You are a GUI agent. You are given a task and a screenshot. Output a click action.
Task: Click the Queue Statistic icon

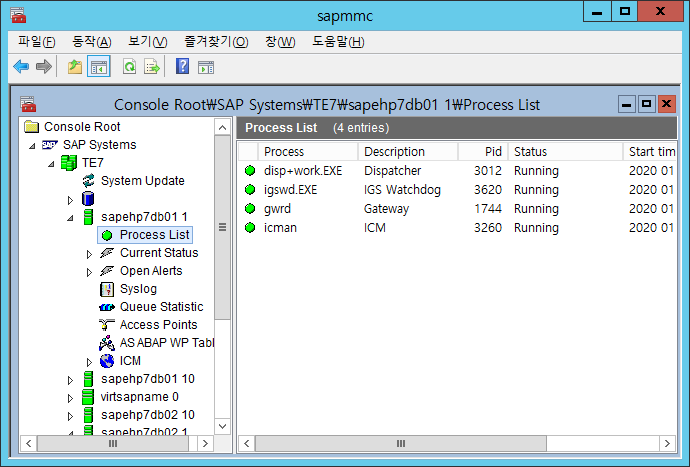[x=107, y=307]
